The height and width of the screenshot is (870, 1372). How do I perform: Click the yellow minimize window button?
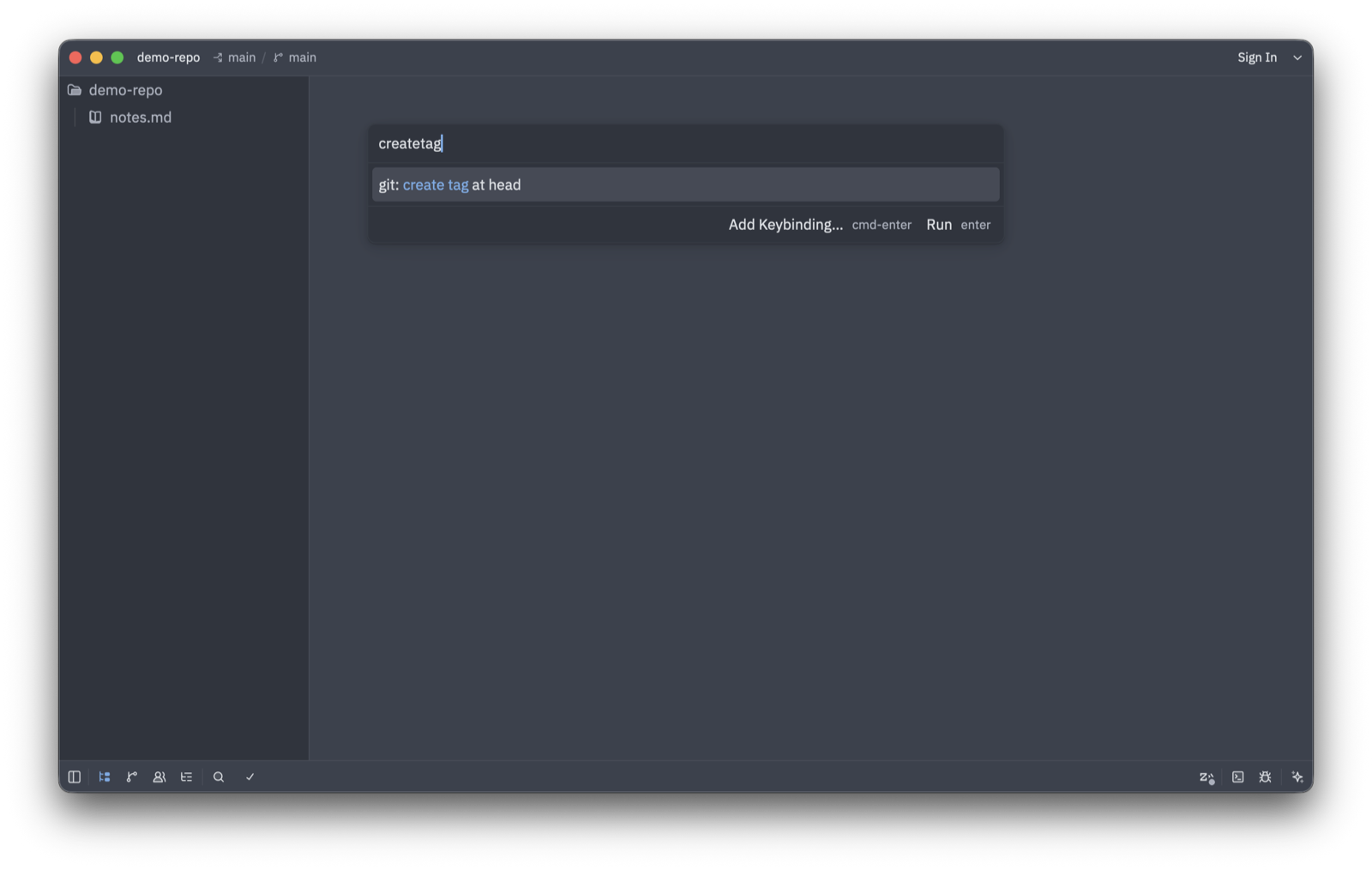tap(96, 57)
